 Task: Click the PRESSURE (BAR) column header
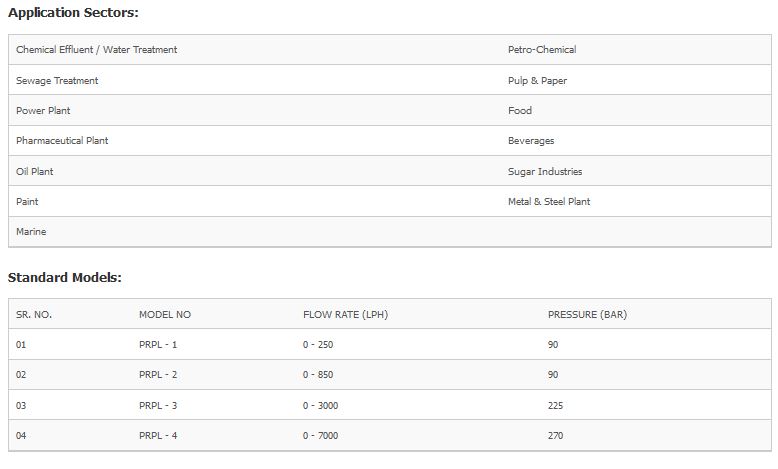coord(587,315)
